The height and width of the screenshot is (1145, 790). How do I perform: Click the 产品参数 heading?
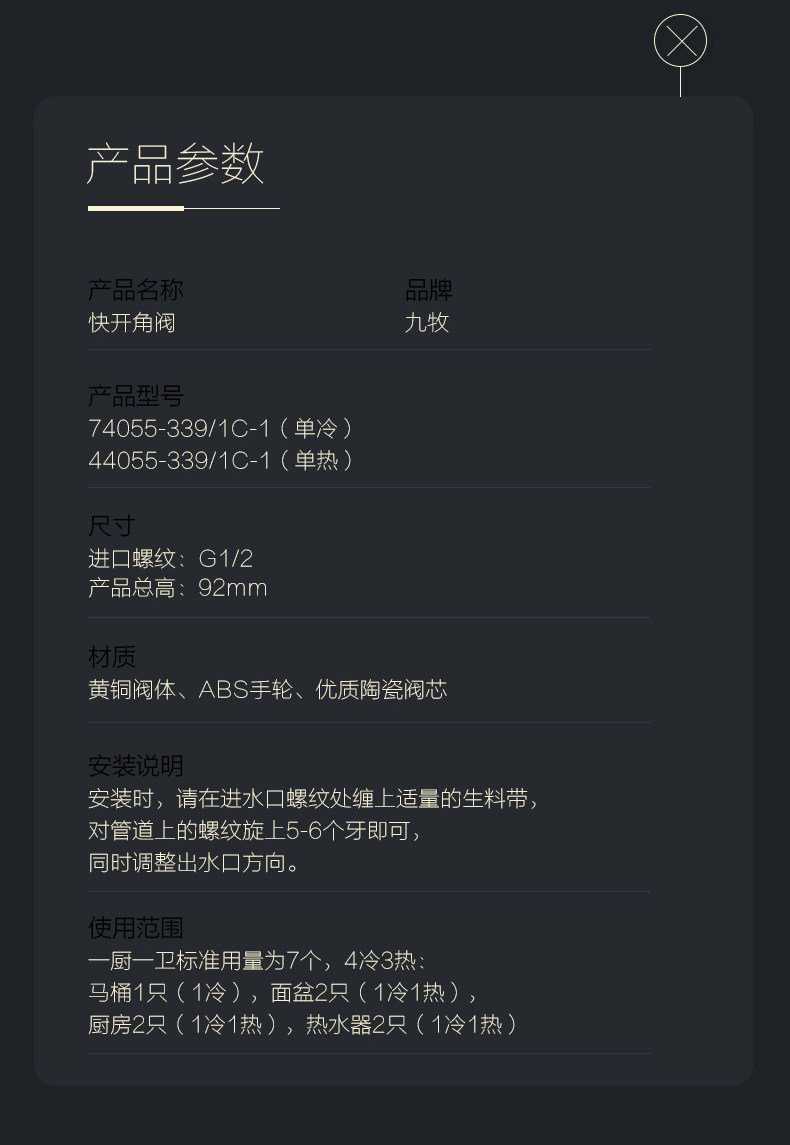tap(176, 164)
